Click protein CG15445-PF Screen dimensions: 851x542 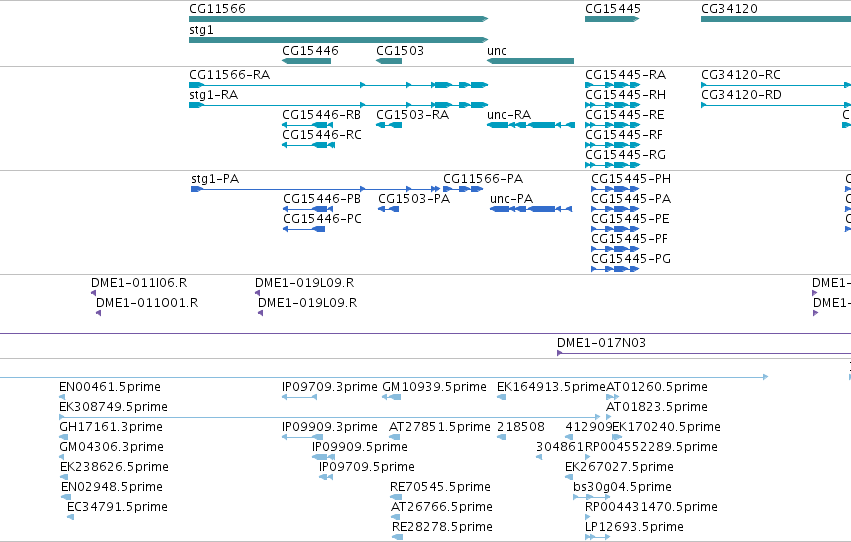click(x=615, y=249)
